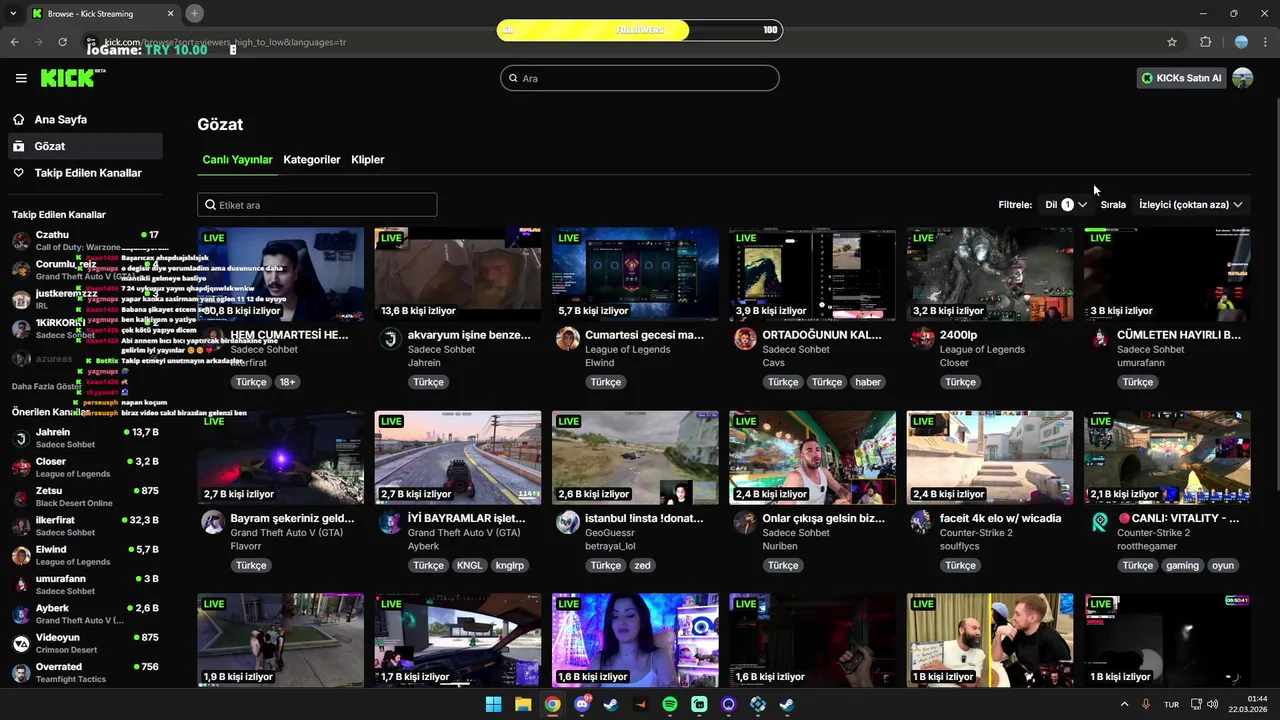This screenshot has height=720, width=1280.
Task: Open File Explorer from taskbar
Action: pyautogui.click(x=523, y=704)
